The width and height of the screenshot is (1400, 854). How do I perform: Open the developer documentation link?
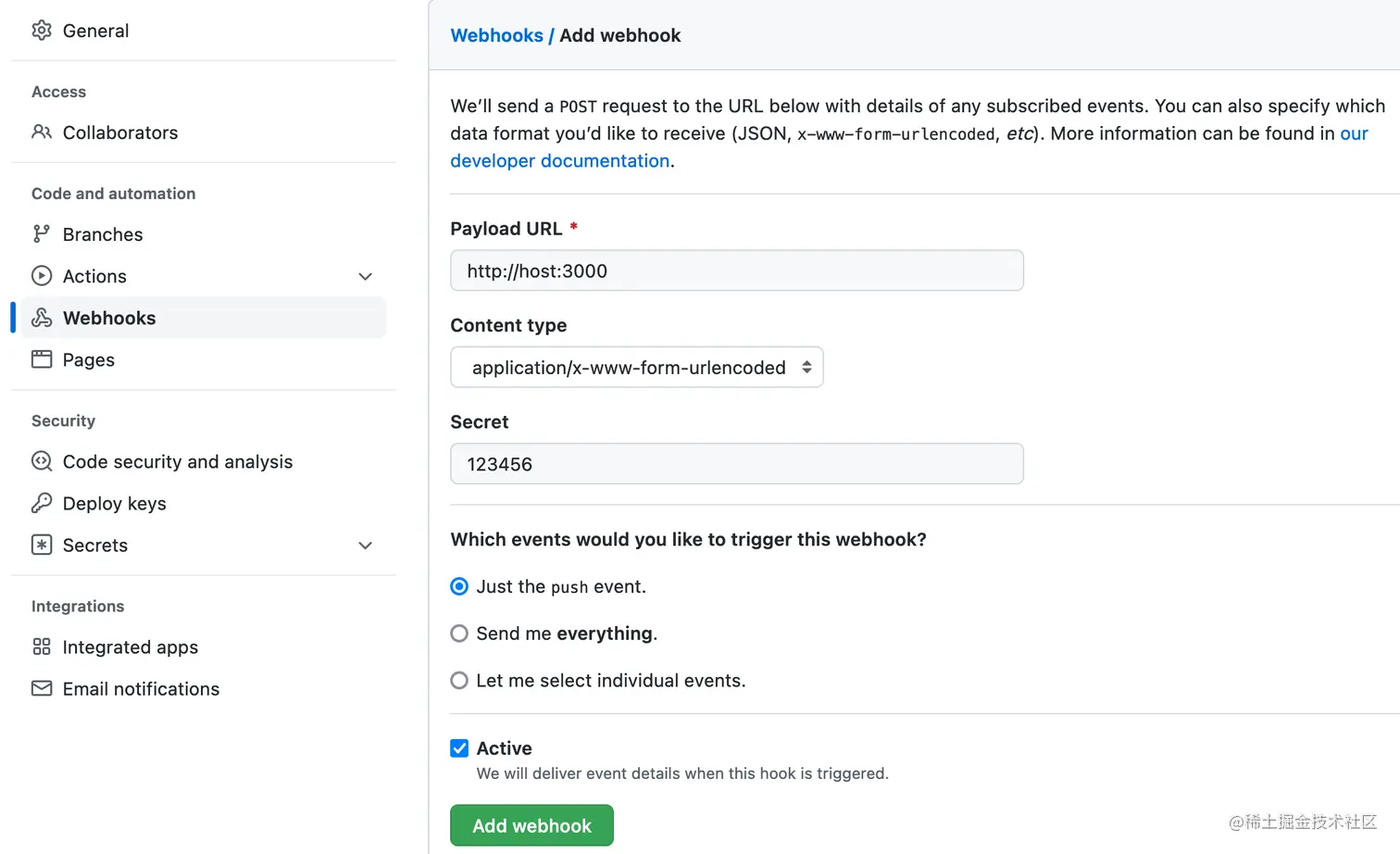559,161
